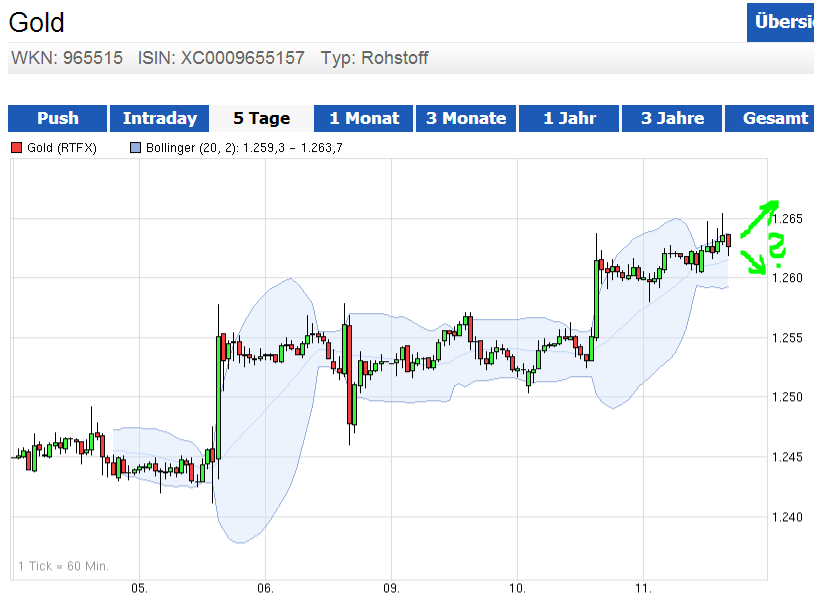Click the ISIN code XC0009655157
The image size is (814, 603).
tap(242, 58)
